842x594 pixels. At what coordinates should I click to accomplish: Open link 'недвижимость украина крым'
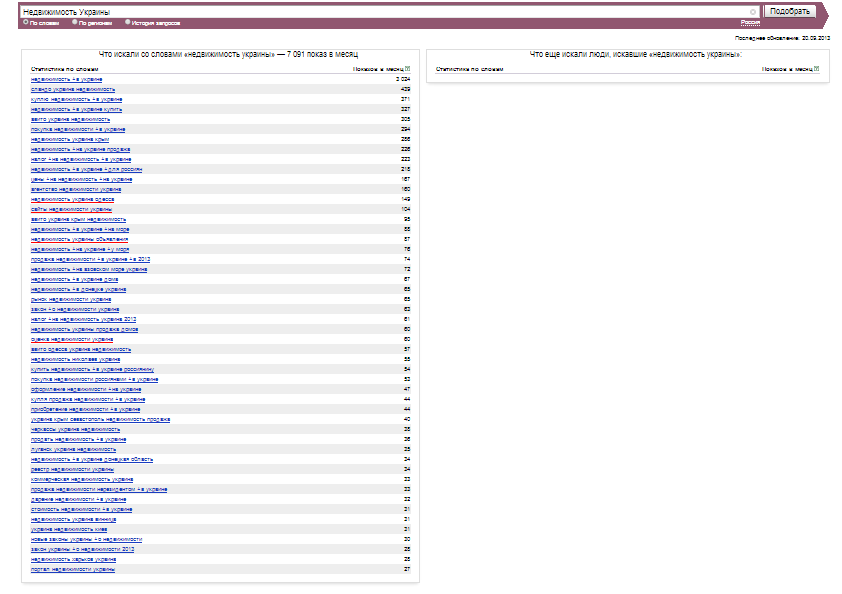[70, 140]
